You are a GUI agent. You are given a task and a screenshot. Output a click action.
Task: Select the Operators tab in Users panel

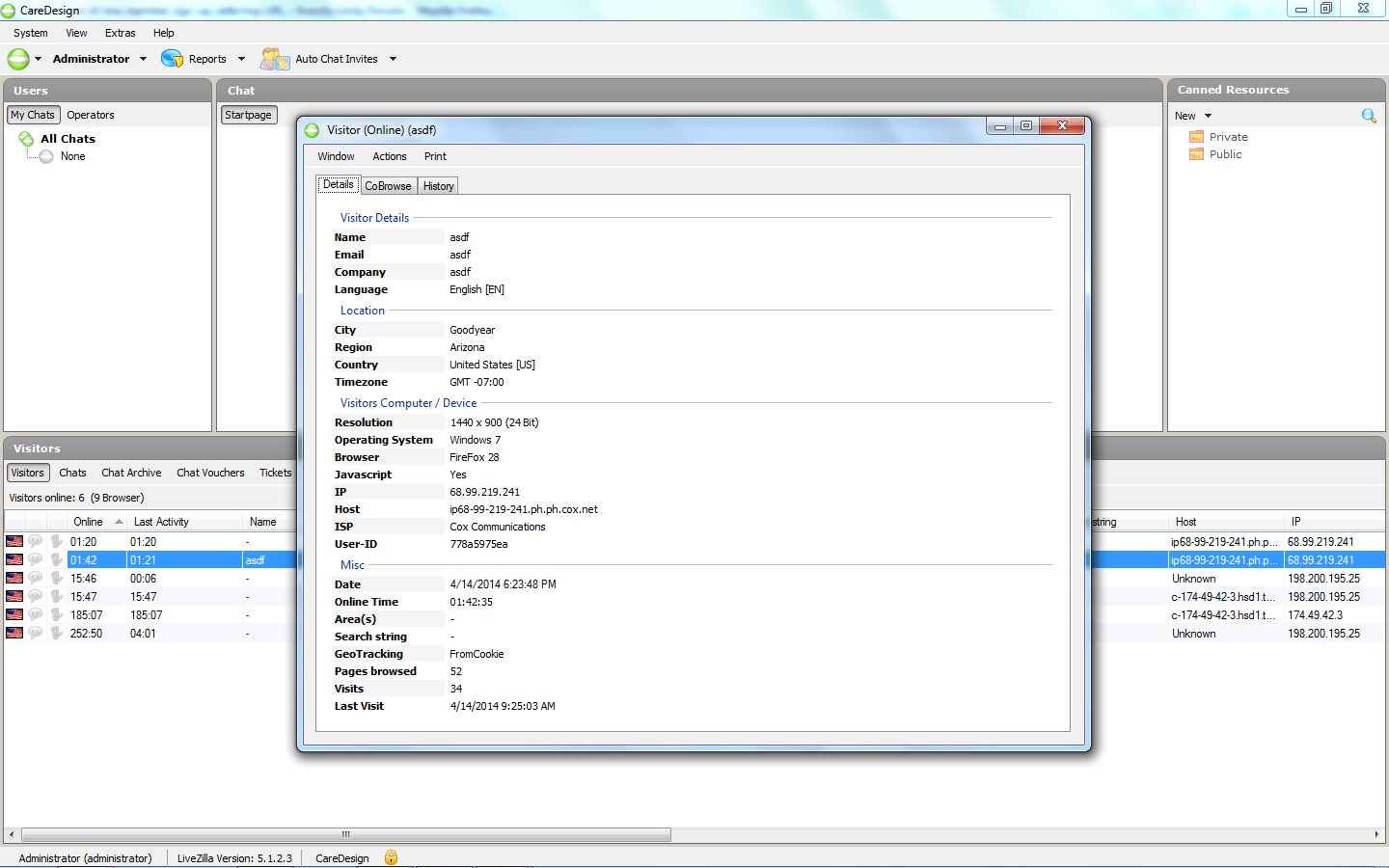click(91, 115)
